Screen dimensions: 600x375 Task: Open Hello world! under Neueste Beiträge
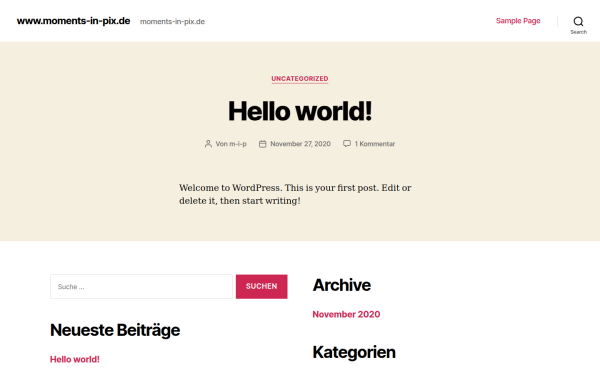(x=75, y=359)
